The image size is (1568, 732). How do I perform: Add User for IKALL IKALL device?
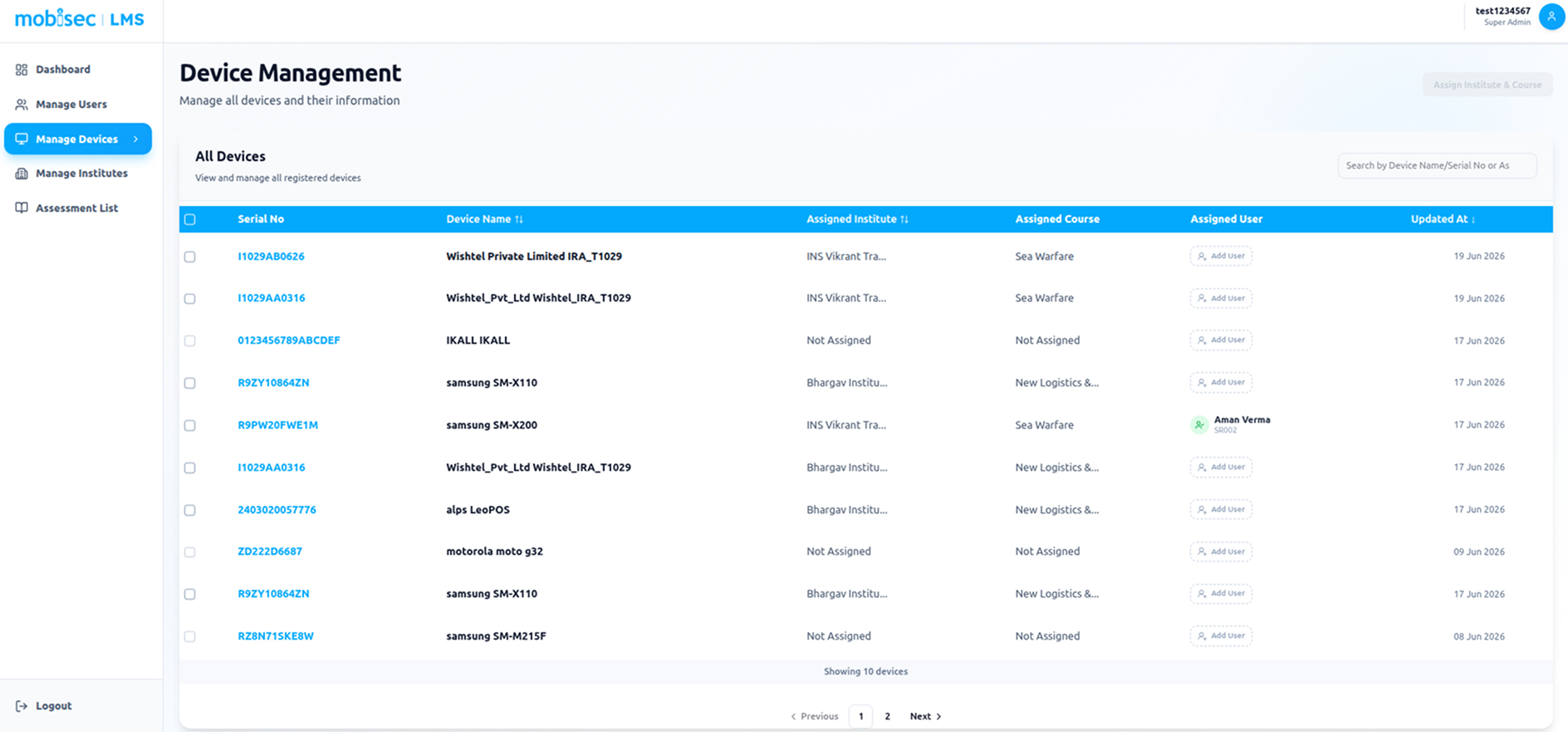pyautogui.click(x=1221, y=340)
